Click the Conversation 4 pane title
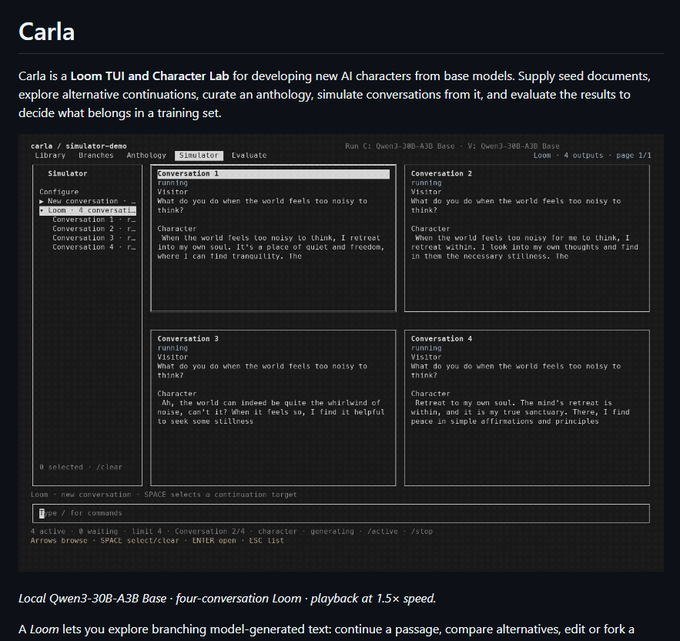Viewport: 680px width, 641px height. (441, 339)
